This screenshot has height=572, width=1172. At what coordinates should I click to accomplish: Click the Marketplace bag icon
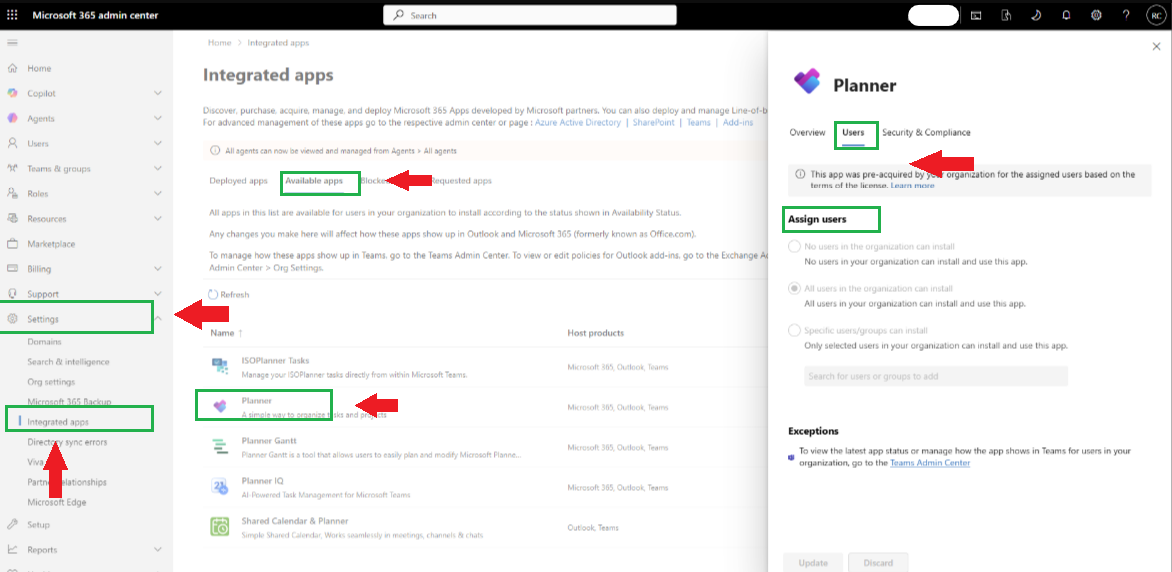tap(12, 244)
